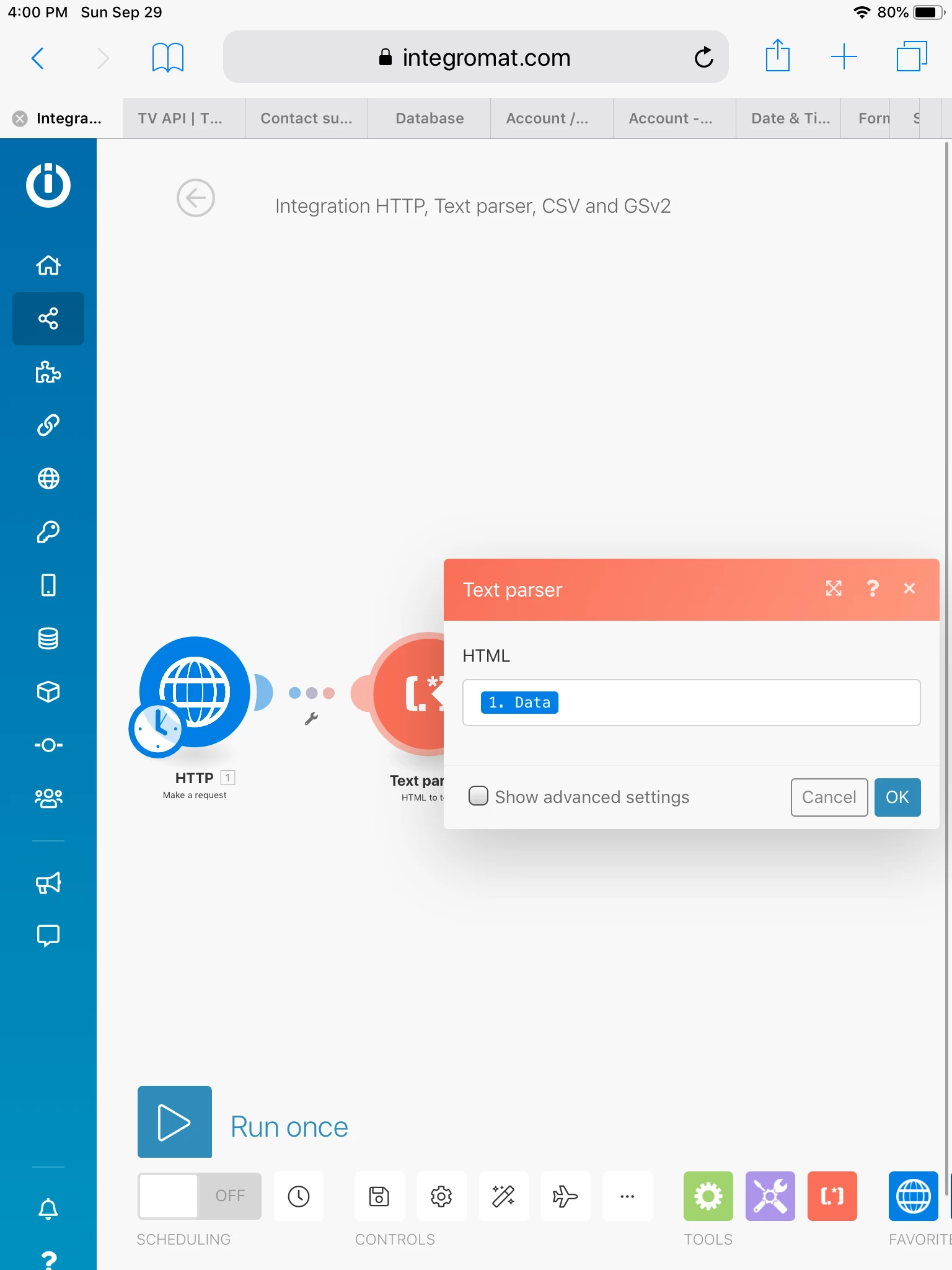The height and width of the screenshot is (1270, 952).
Task: Click the explain flow airplane icon
Action: tap(565, 1196)
